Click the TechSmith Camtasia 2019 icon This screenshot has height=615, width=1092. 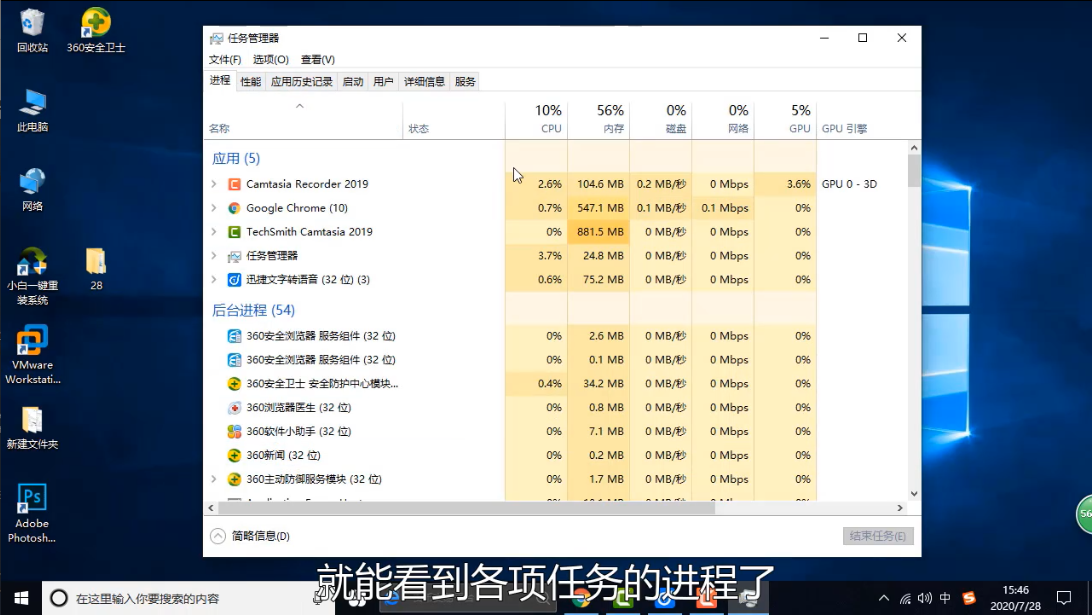click(234, 232)
